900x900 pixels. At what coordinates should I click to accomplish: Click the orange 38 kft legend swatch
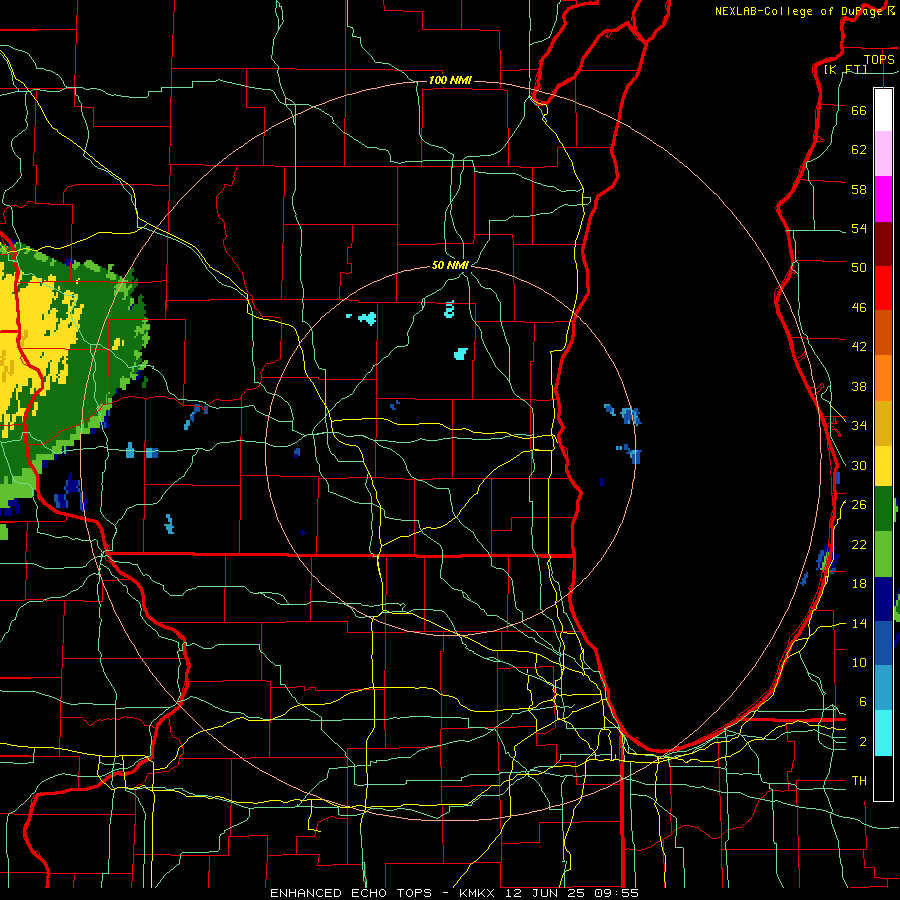coord(883,378)
